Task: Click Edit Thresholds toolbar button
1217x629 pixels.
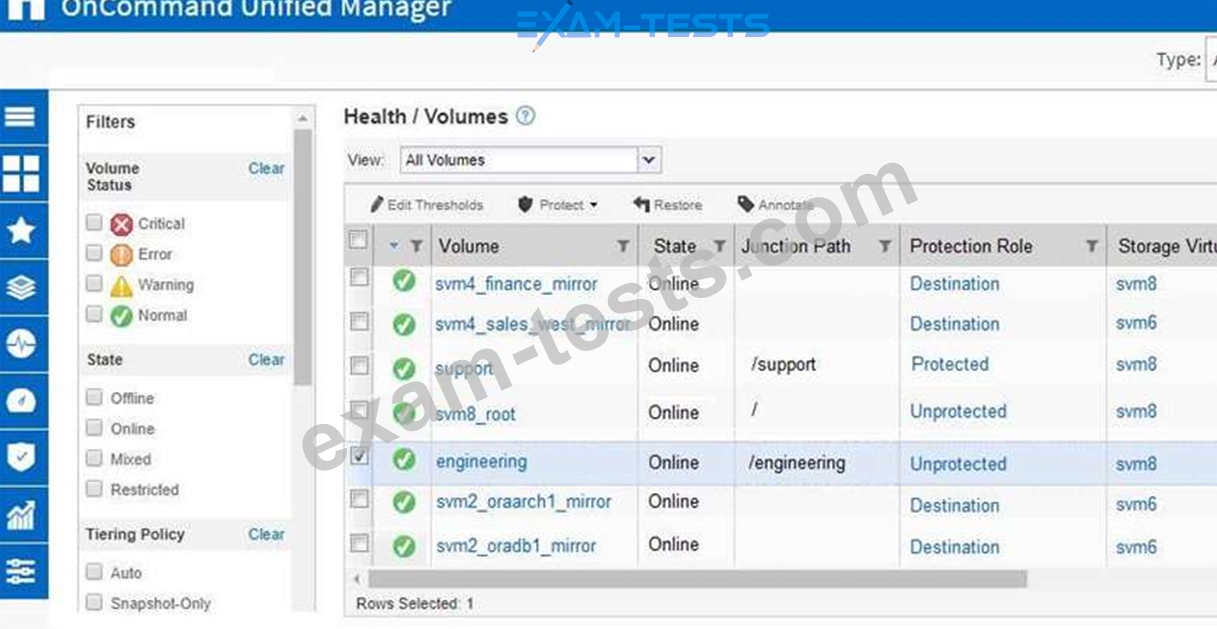Action: [426, 205]
